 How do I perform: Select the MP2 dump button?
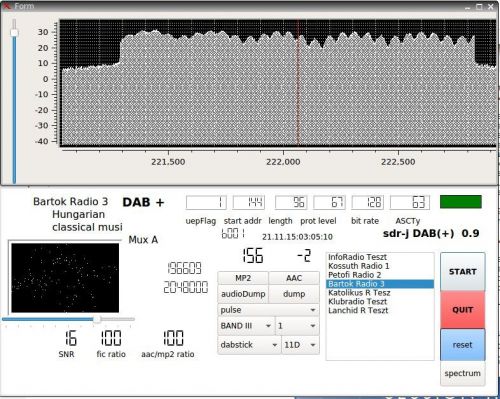point(243,278)
